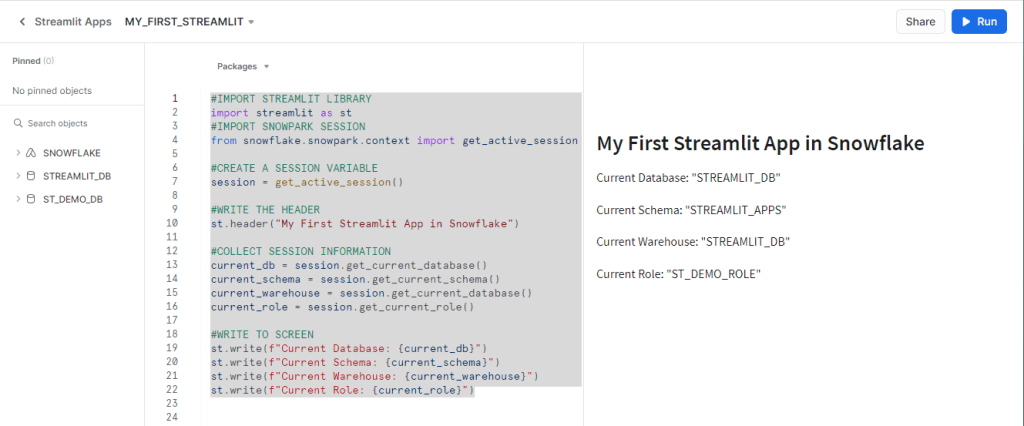Click the Pinned section header
Image resolution: width=1024 pixels, height=426 pixels.
point(26,61)
